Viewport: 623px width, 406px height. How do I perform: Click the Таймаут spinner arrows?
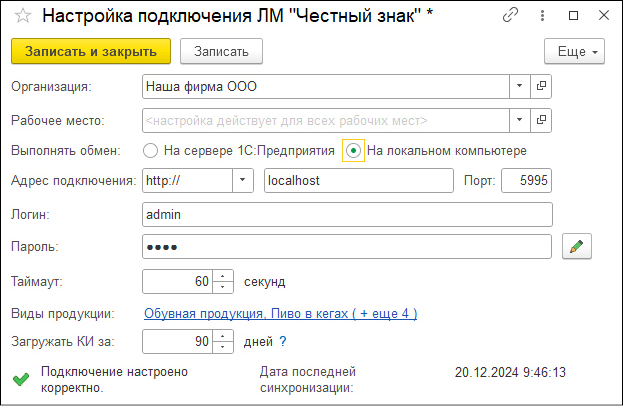click(224, 281)
